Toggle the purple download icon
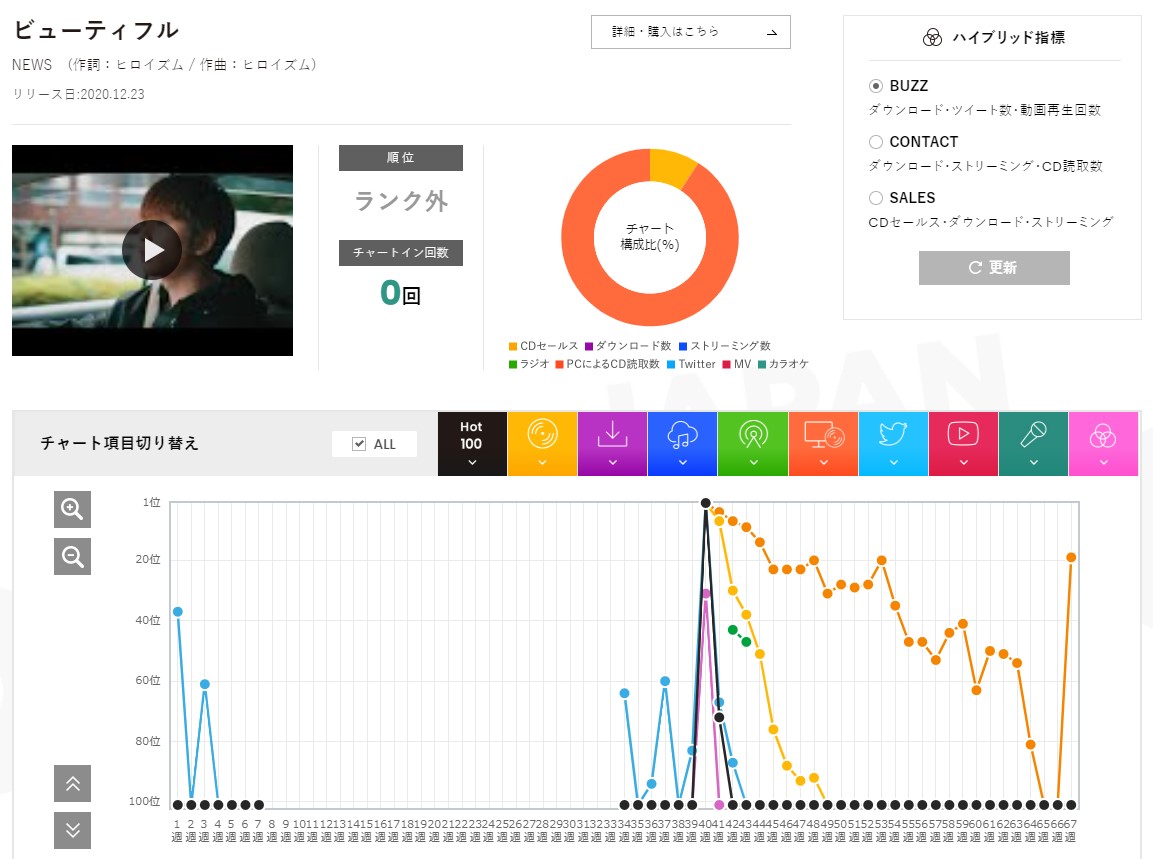The height and width of the screenshot is (859, 1153). pos(613,434)
